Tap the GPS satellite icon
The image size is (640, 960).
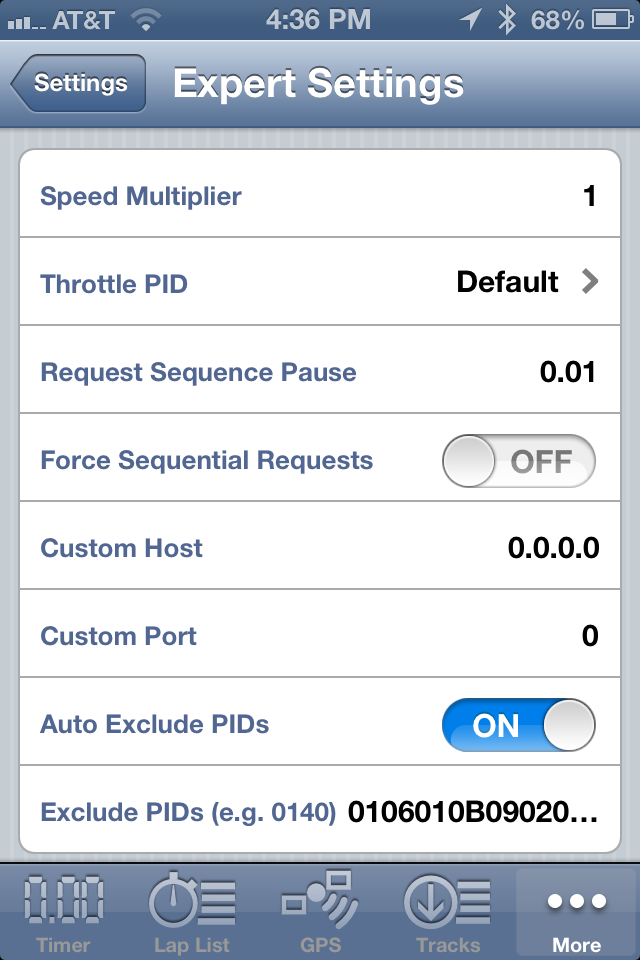[x=320, y=899]
